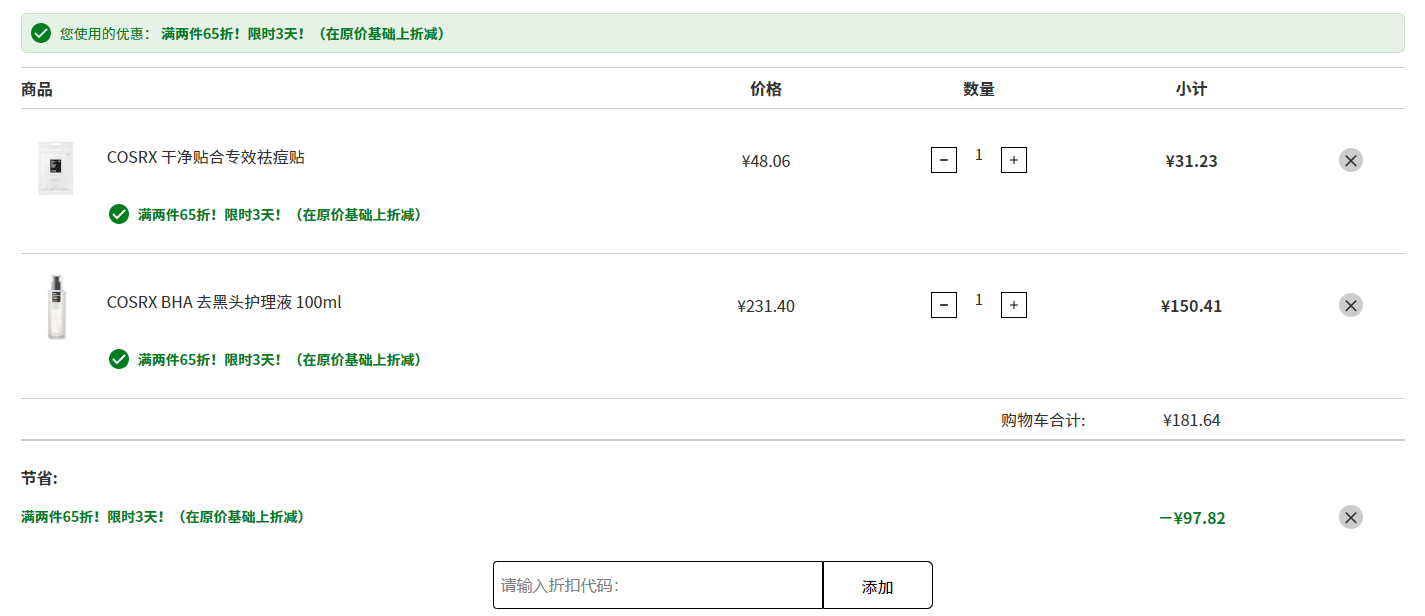The width and height of the screenshot is (1425, 616).
Task: Click green check icon under BHA item
Action: (x=119, y=359)
